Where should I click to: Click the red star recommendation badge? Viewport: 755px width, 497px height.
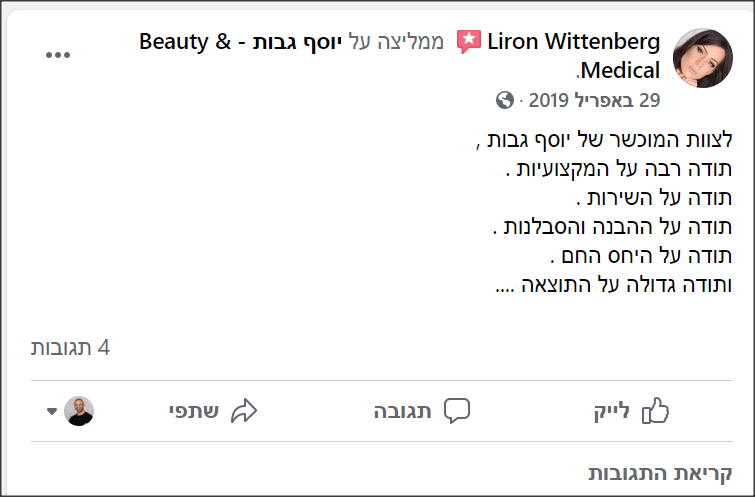pyautogui.click(x=469, y=41)
